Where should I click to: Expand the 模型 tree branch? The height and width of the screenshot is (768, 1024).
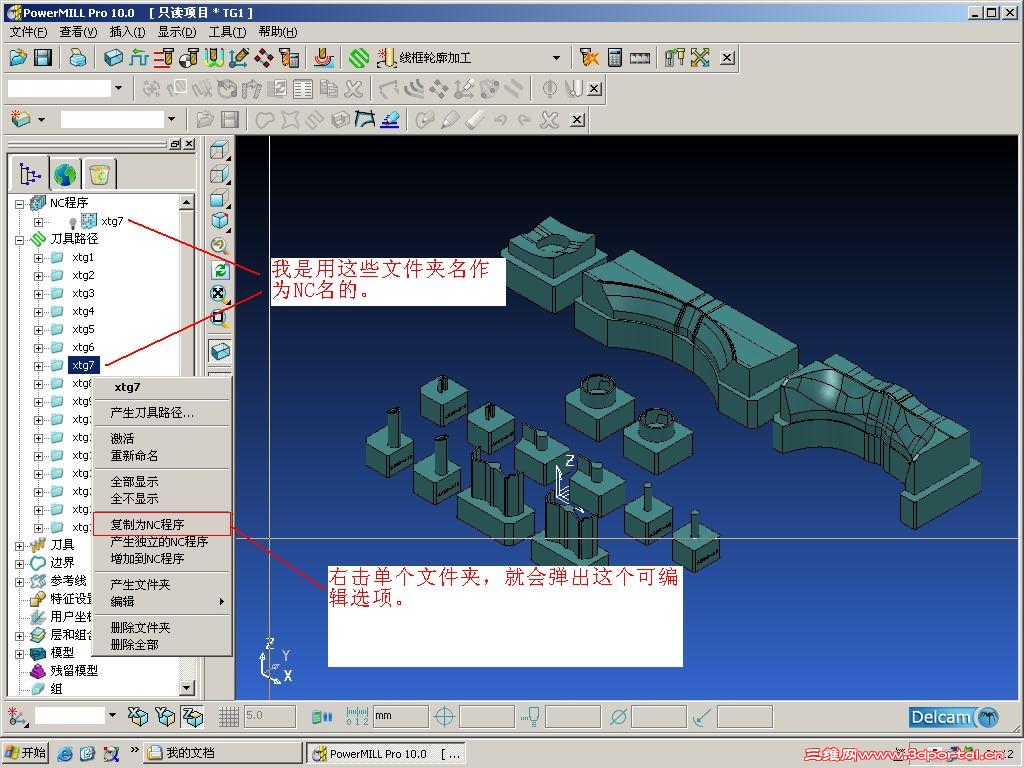[x=20, y=654]
